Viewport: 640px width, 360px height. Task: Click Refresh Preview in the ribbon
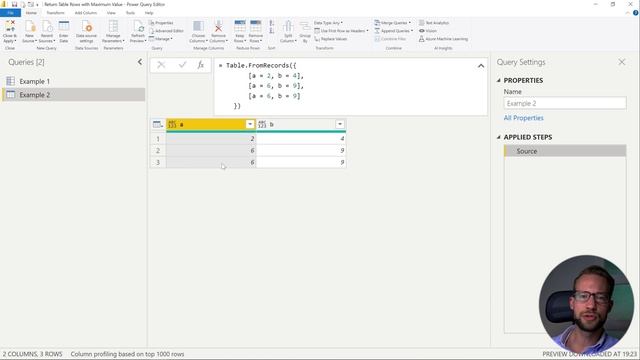(138, 32)
